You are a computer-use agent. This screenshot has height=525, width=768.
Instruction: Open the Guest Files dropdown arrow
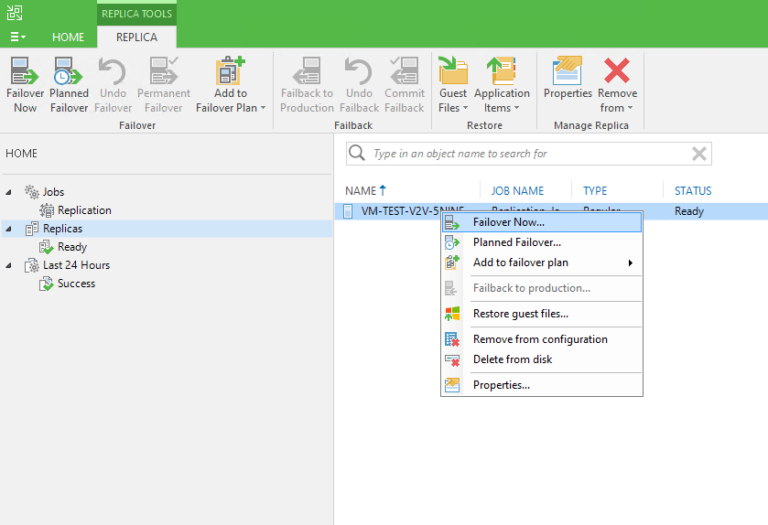[x=465, y=108]
